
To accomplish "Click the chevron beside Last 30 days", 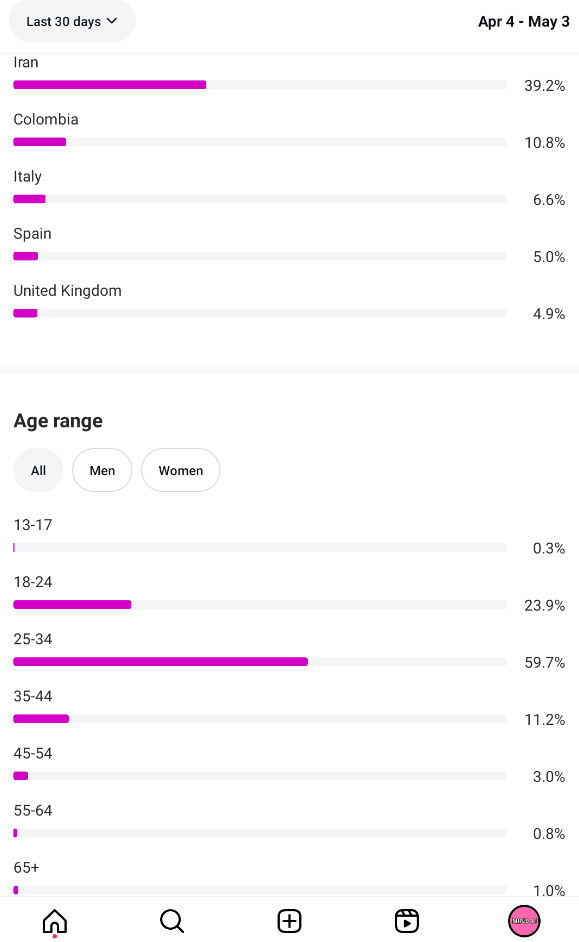I will coord(112,21).
